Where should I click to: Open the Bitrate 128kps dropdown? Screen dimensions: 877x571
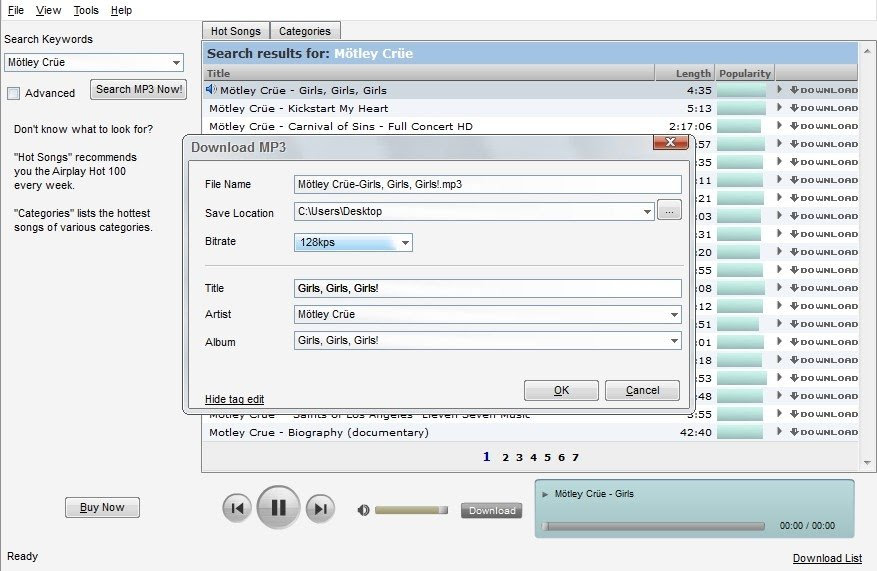[x=406, y=243]
